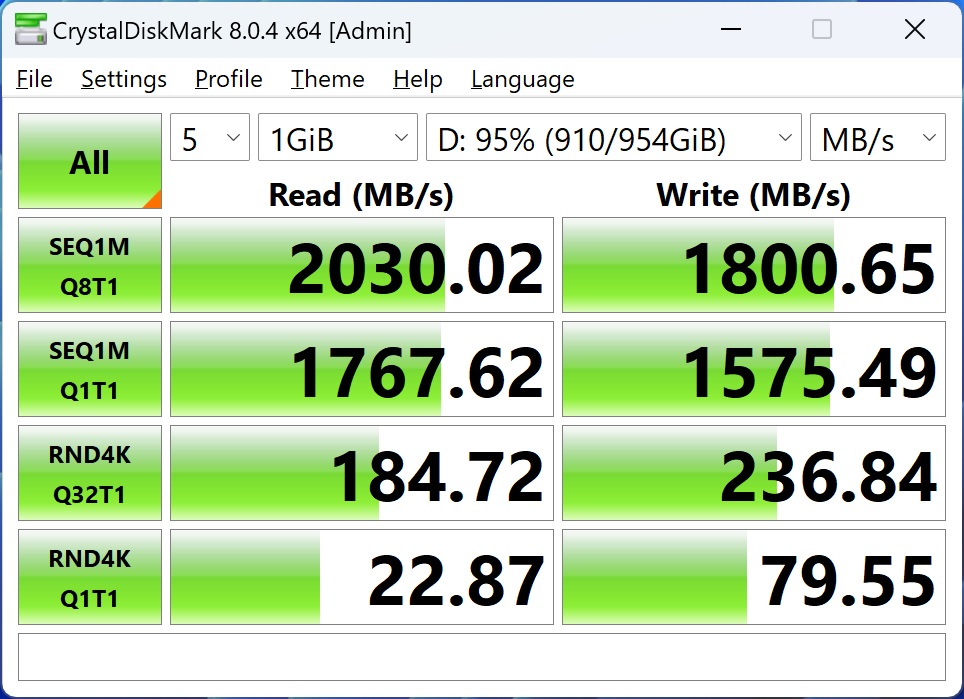Viewport: 964px width, 699px height.
Task: Click the Write (MB/s) column header
Action: tap(754, 195)
